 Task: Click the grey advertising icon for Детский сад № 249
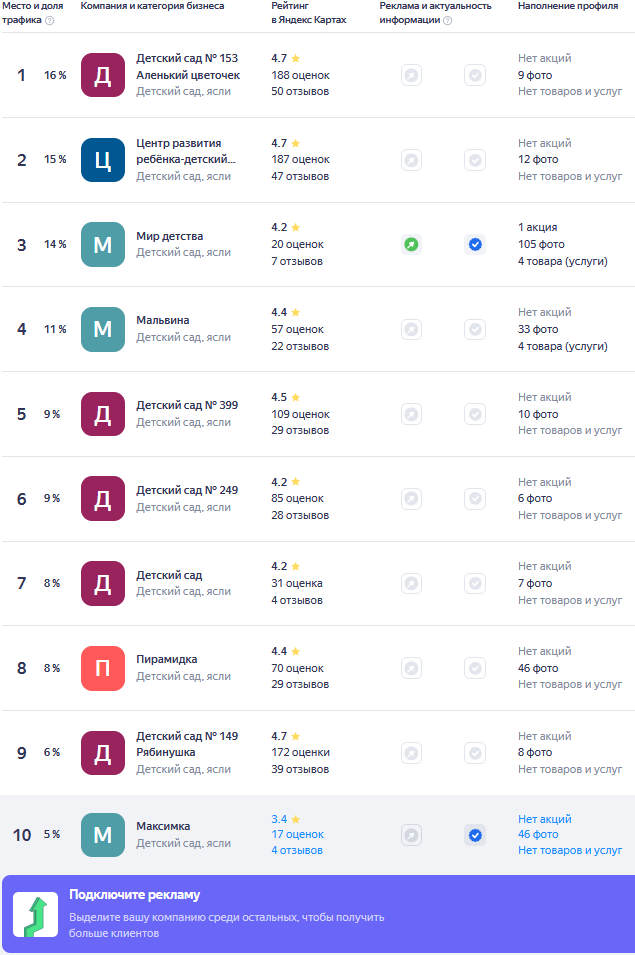[x=411, y=498]
